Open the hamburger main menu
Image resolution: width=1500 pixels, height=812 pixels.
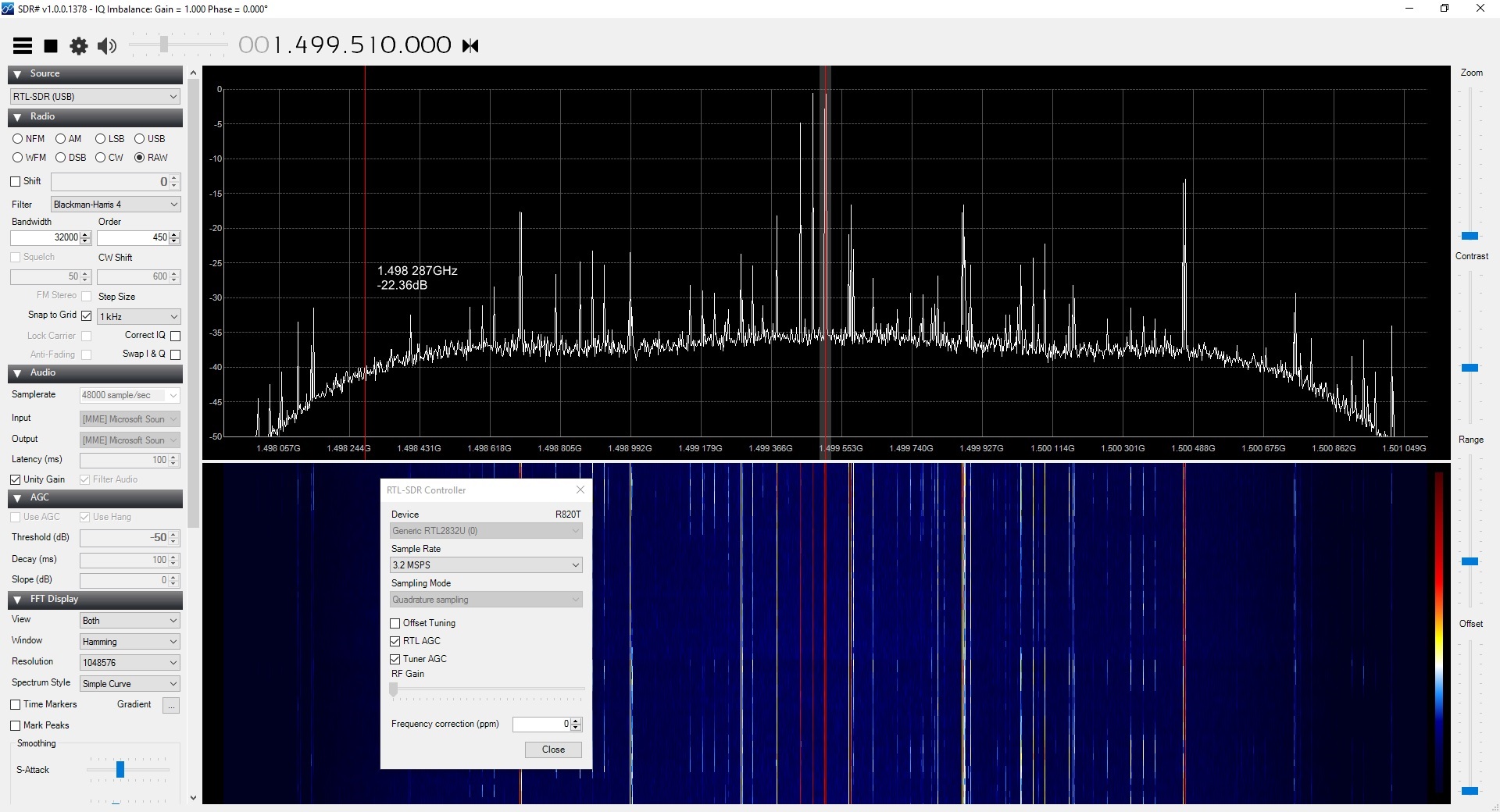coord(23,46)
